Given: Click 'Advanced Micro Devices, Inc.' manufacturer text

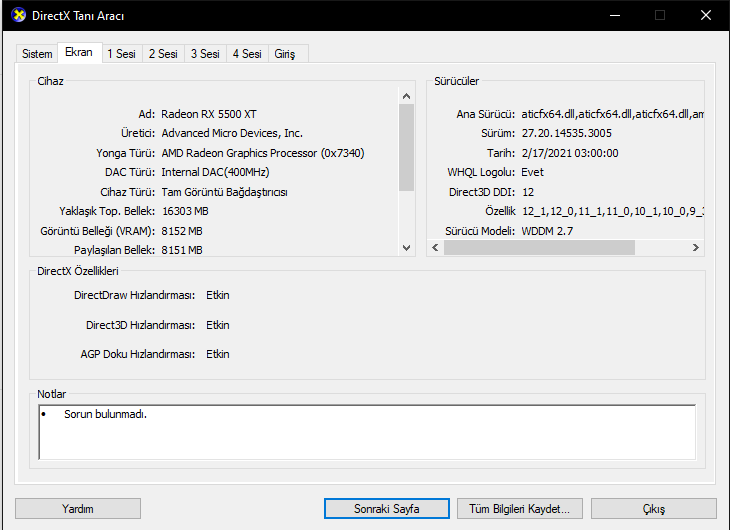Looking at the screenshot, I should click(x=232, y=133).
